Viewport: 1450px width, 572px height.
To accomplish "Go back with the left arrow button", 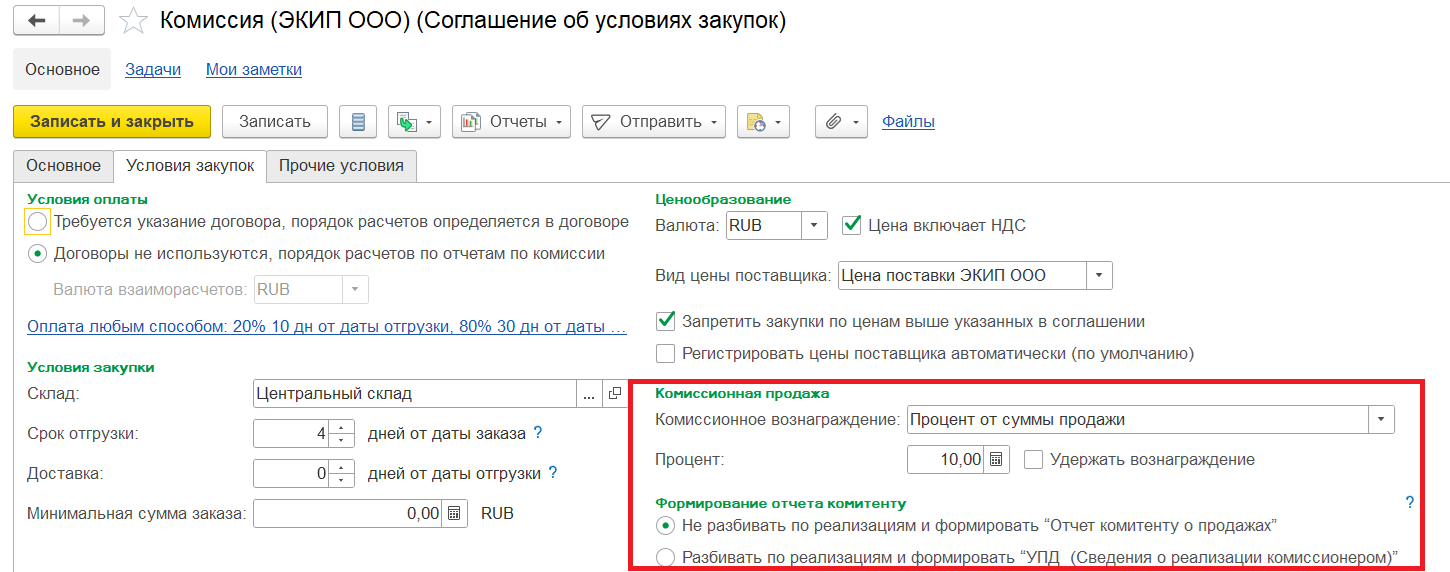I will pyautogui.click(x=37, y=21).
